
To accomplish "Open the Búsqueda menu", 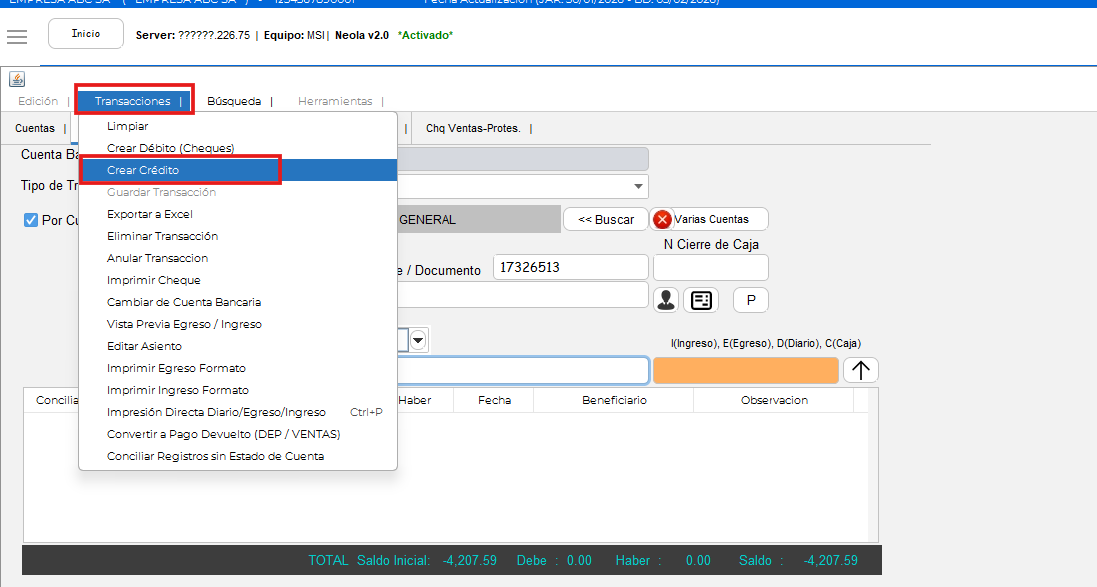I will pos(234,101).
